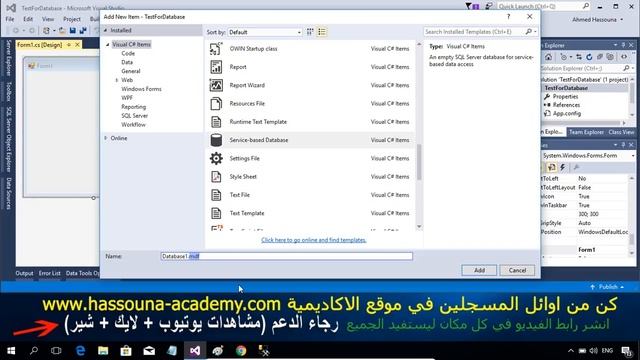Open the Mail app from taskbar
640x360 pixels.
click(x=149, y=351)
